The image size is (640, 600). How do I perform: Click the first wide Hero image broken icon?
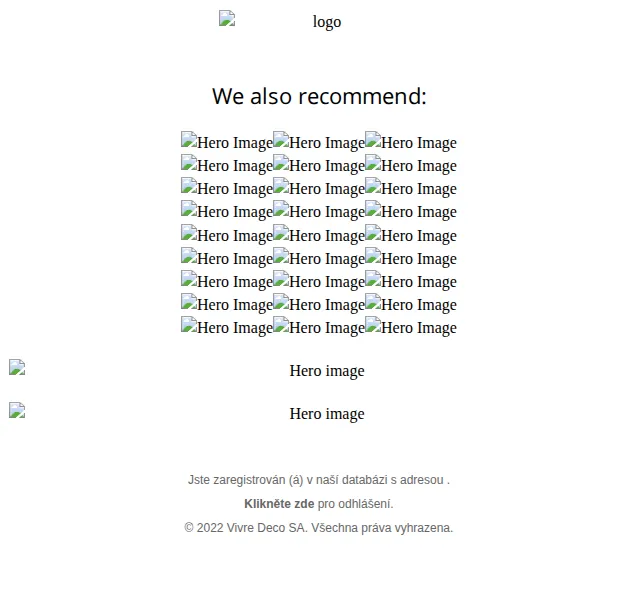click(17, 367)
